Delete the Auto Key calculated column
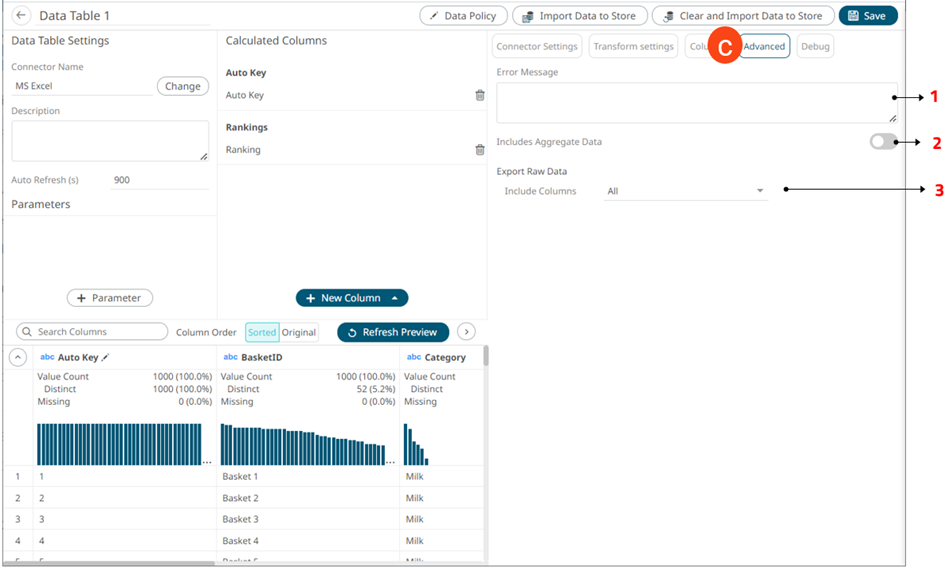 (x=480, y=95)
